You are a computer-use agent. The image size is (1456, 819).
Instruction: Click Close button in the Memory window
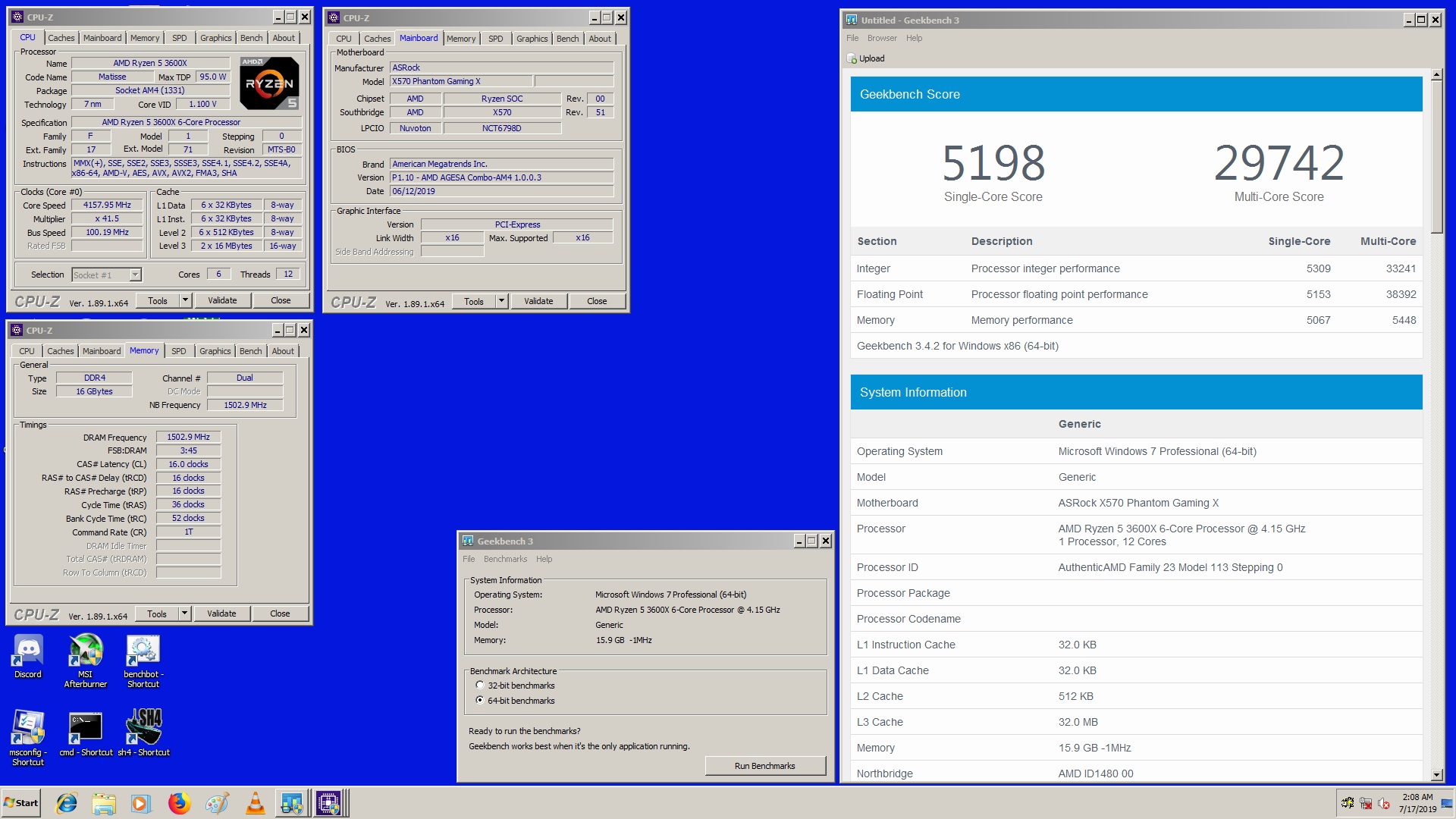[x=280, y=613]
